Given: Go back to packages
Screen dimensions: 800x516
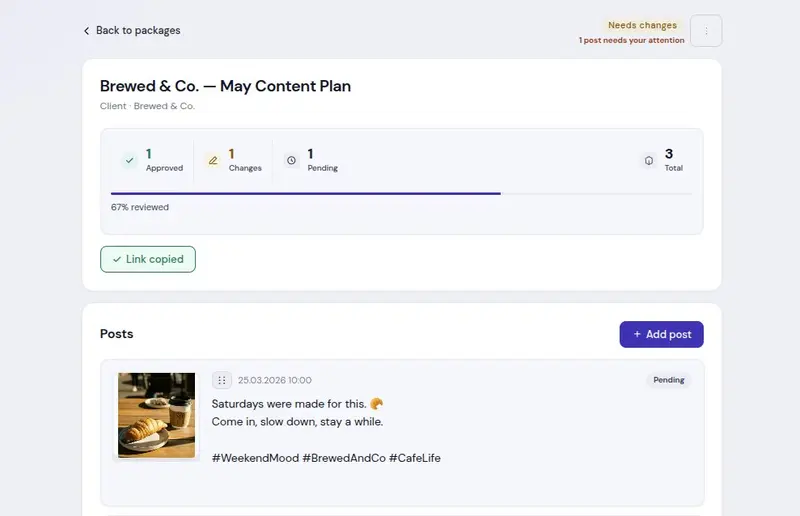Looking at the screenshot, I should point(132,31).
